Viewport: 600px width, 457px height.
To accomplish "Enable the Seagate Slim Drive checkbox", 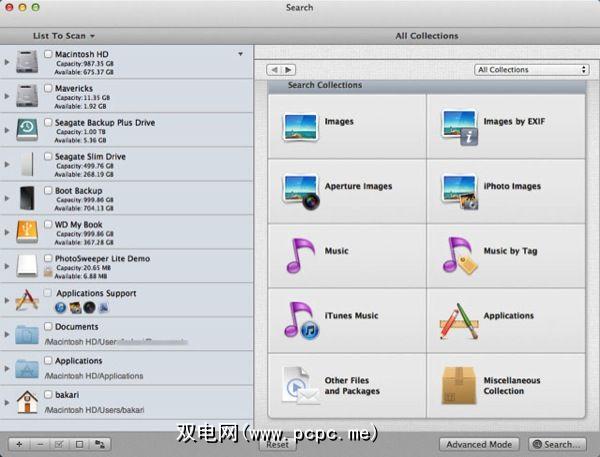I will 48,156.
